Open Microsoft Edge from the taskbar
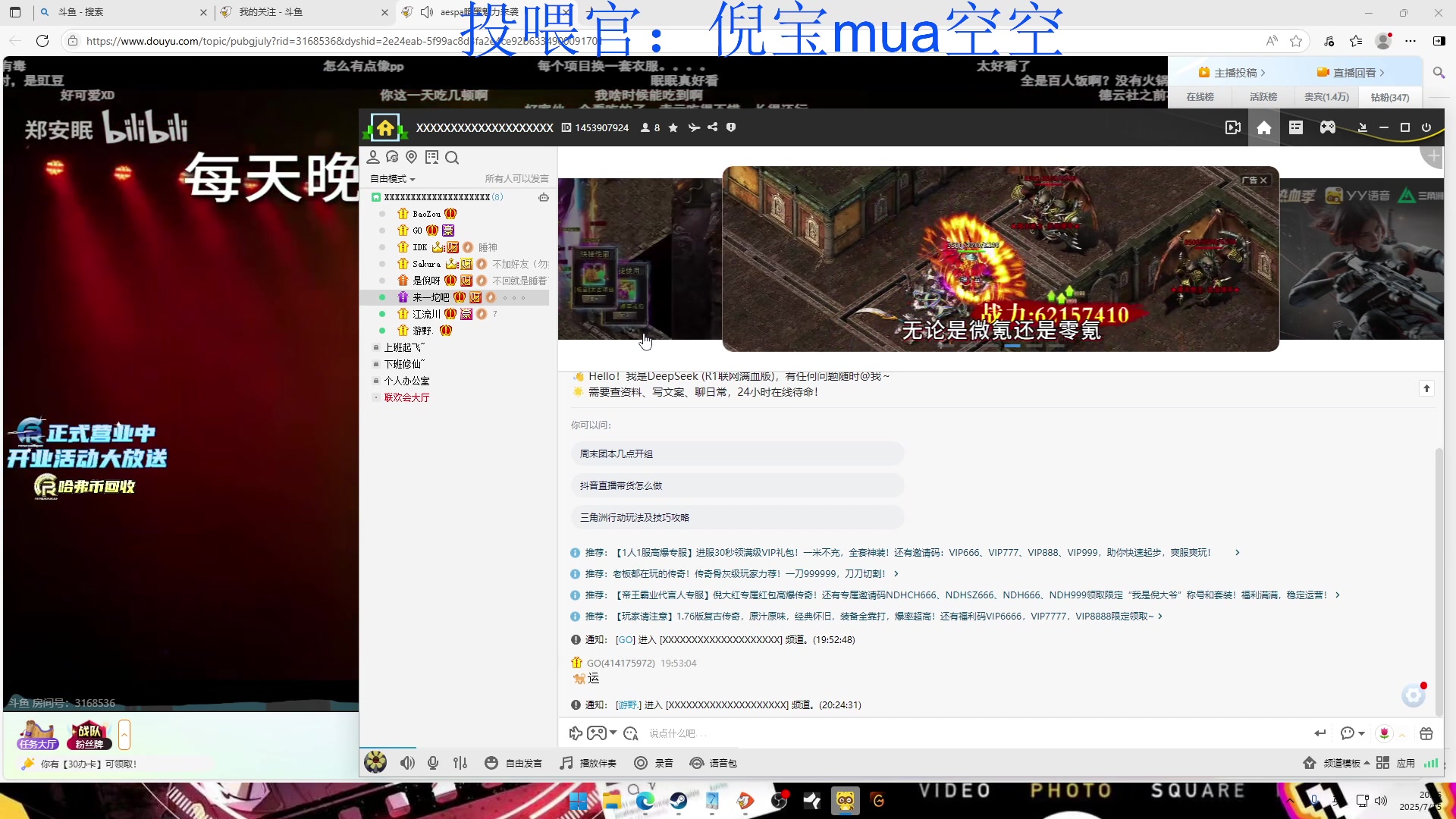1456x819 pixels. pyautogui.click(x=645, y=800)
